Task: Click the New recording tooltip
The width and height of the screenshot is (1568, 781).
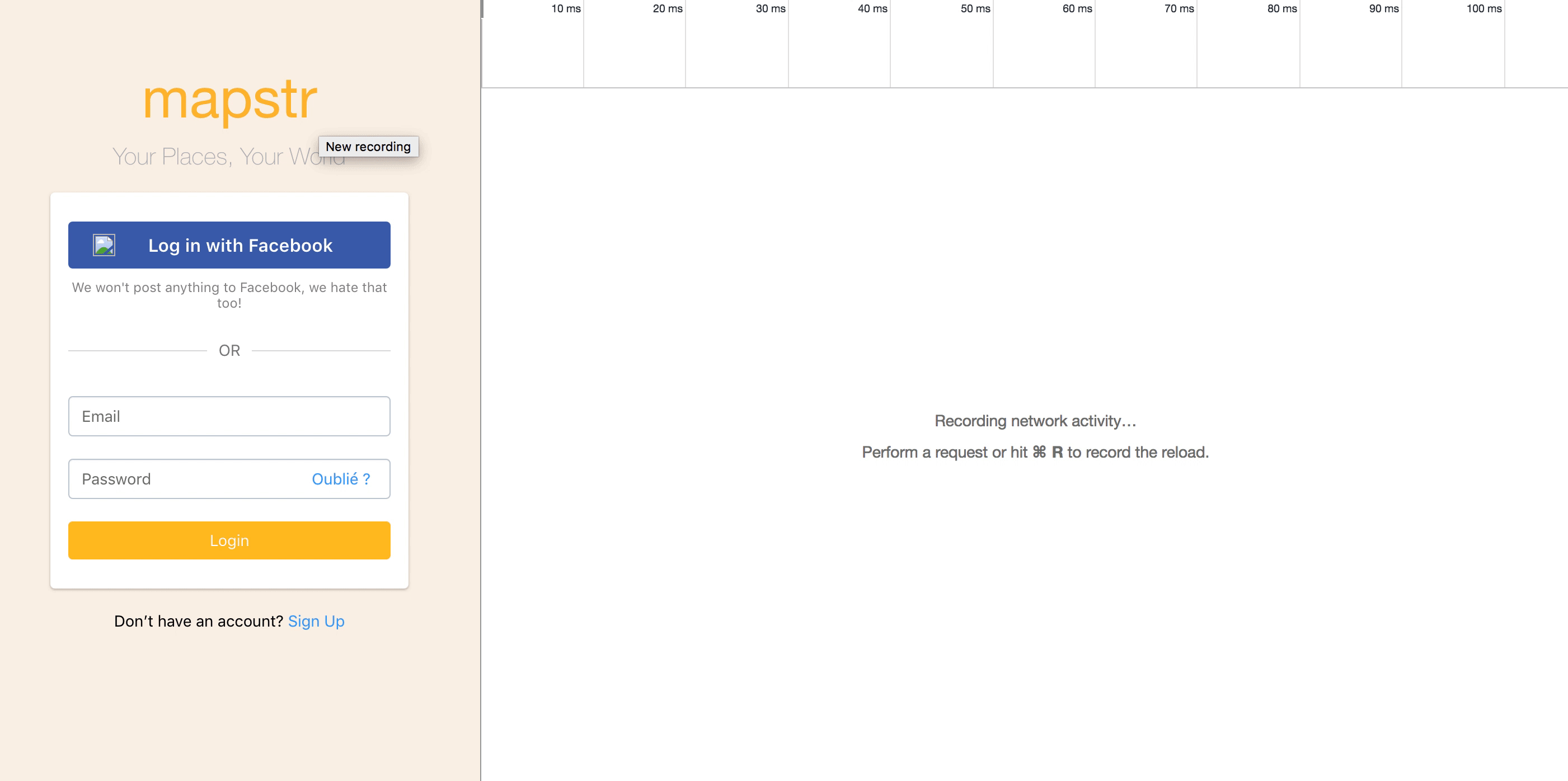Action: pyautogui.click(x=368, y=147)
